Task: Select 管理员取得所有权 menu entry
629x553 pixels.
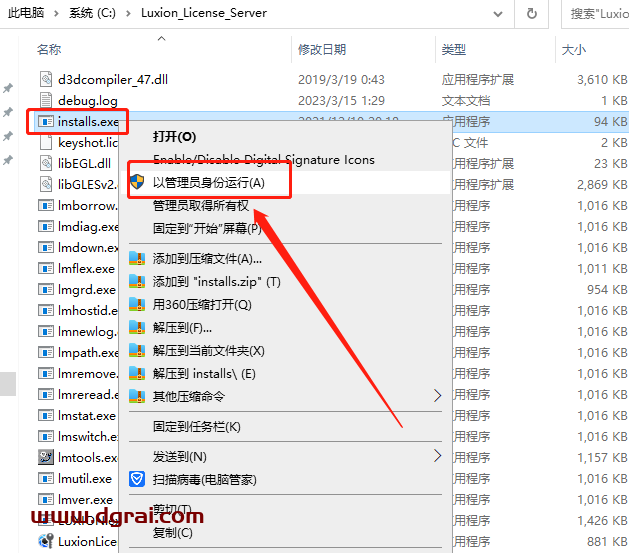Action: (x=201, y=206)
